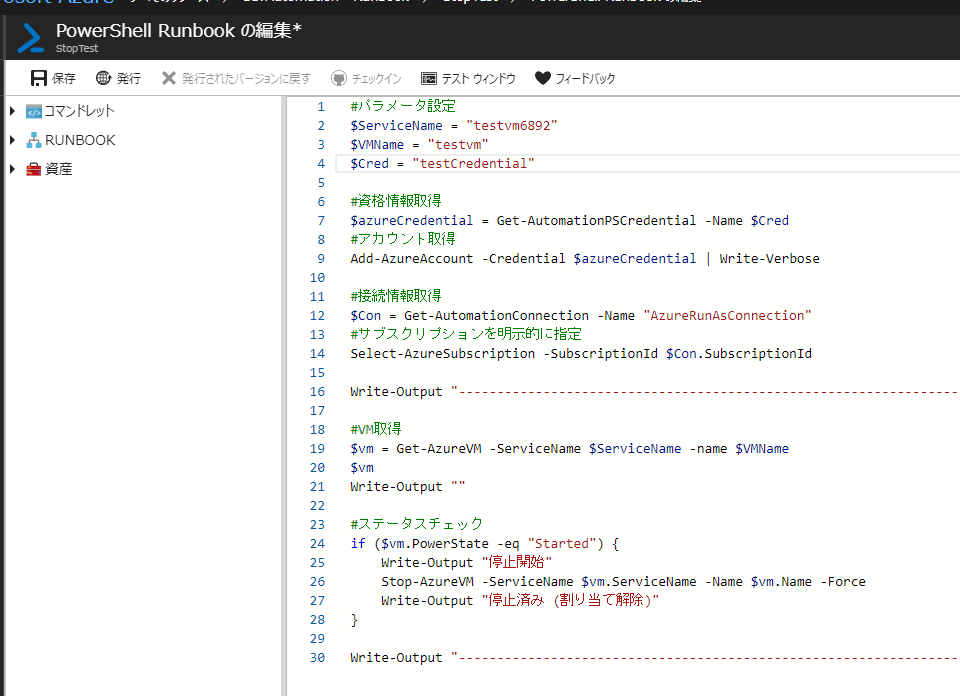
Task: Click the PowerShell Runbook logo icon
Action: coord(30,37)
